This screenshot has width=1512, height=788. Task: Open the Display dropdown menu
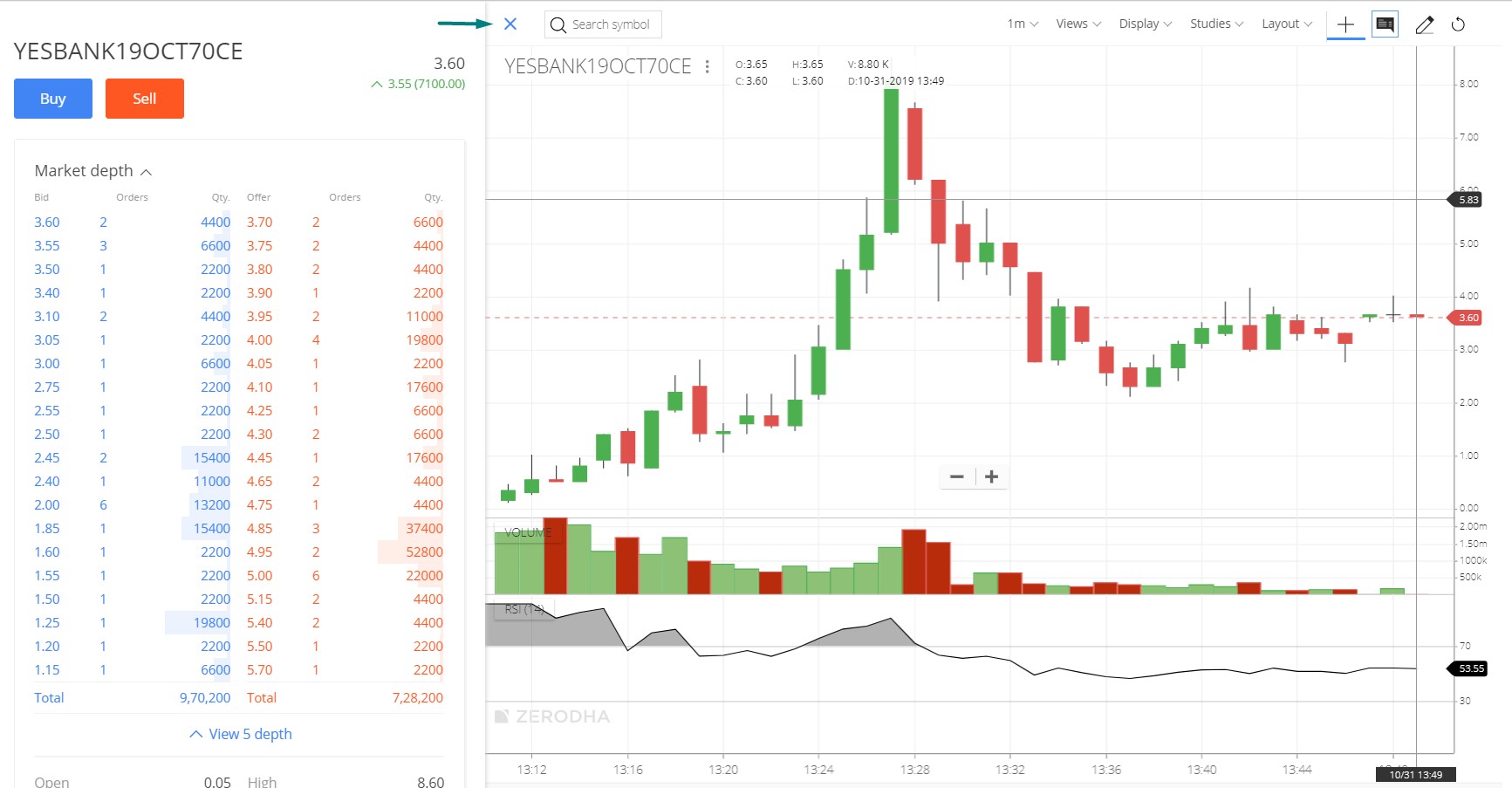coord(1146,24)
